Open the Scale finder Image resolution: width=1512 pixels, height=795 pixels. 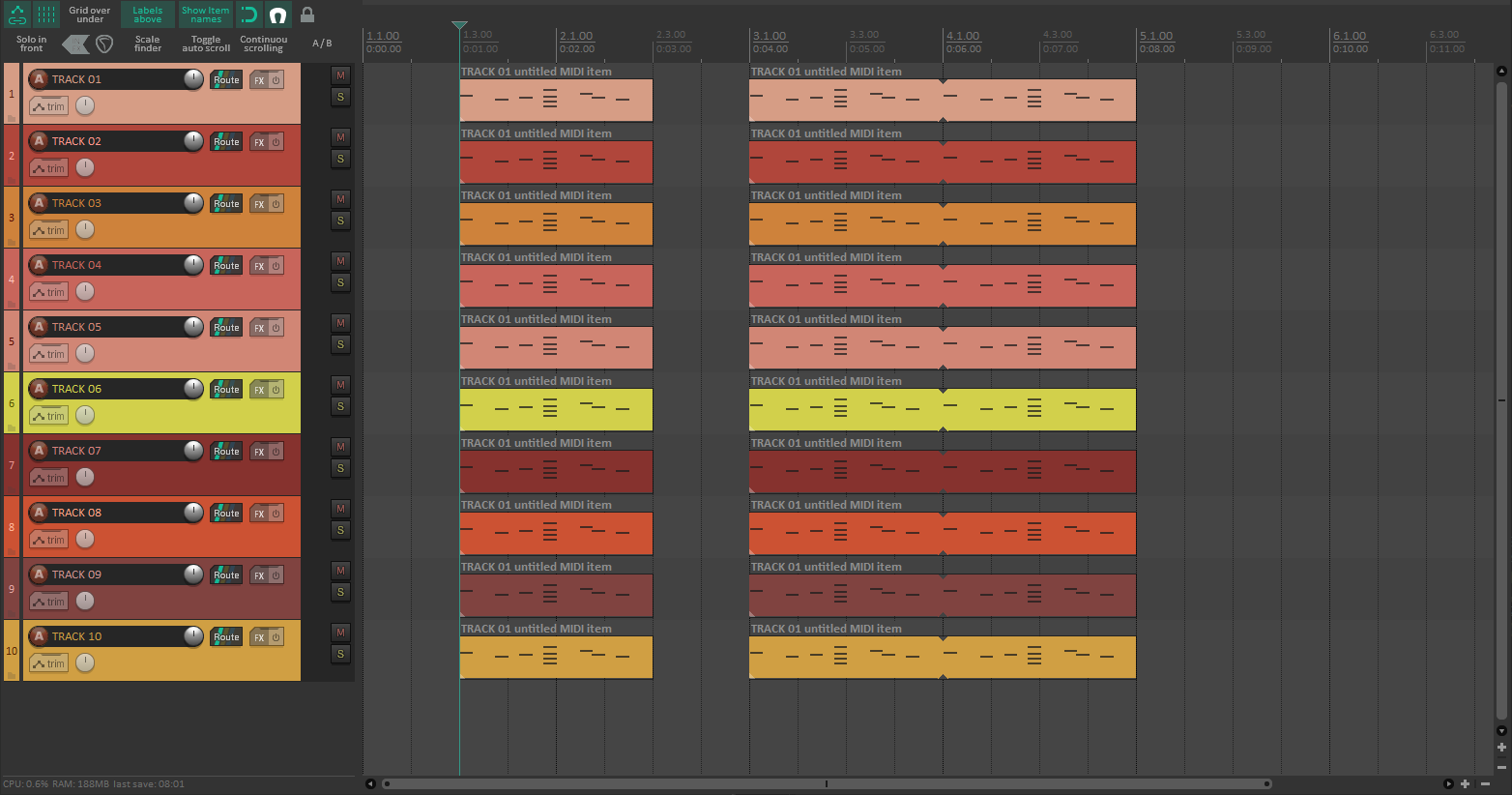tap(148, 44)
